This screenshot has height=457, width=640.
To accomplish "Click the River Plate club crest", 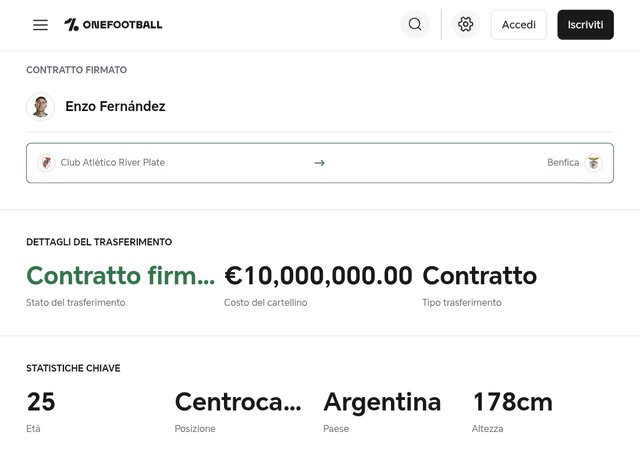I will [46, 163].
